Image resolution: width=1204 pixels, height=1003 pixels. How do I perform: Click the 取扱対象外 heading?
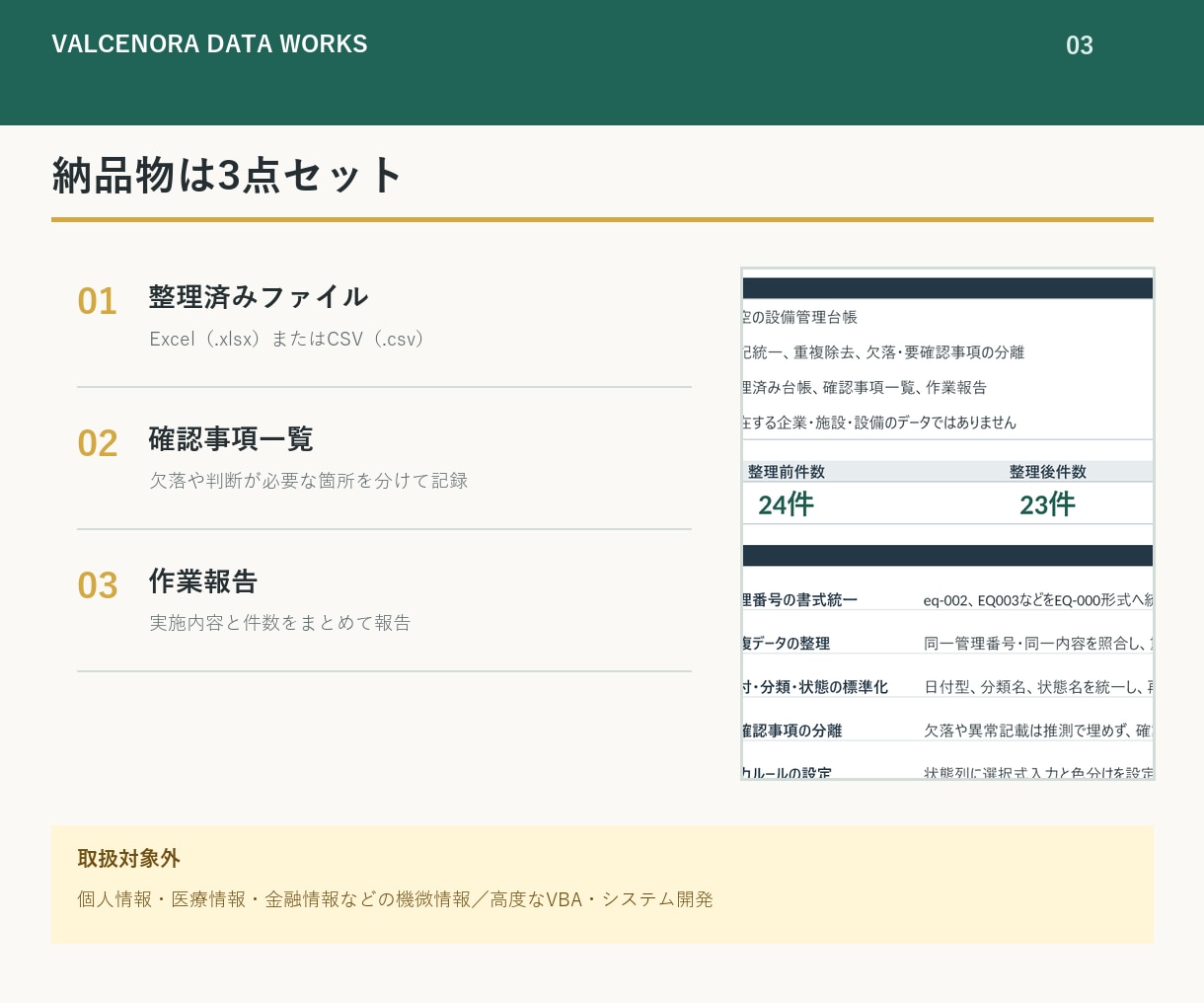pyautogui.click(x=129, y=858)
